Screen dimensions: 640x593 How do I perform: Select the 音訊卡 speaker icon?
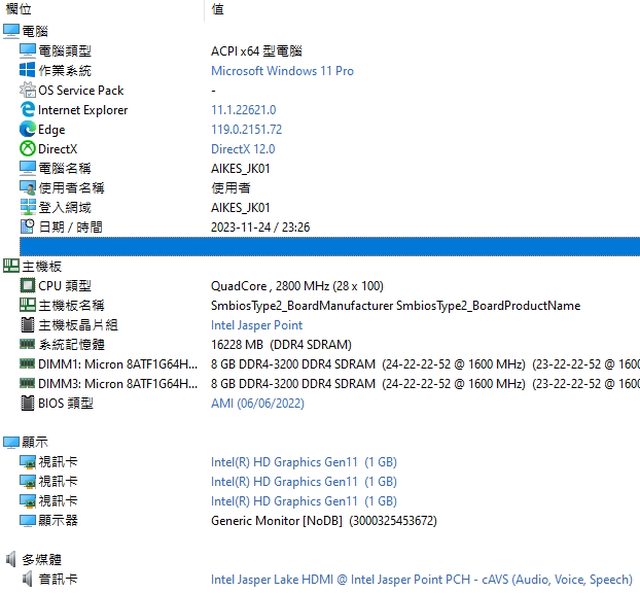(28, 579)
